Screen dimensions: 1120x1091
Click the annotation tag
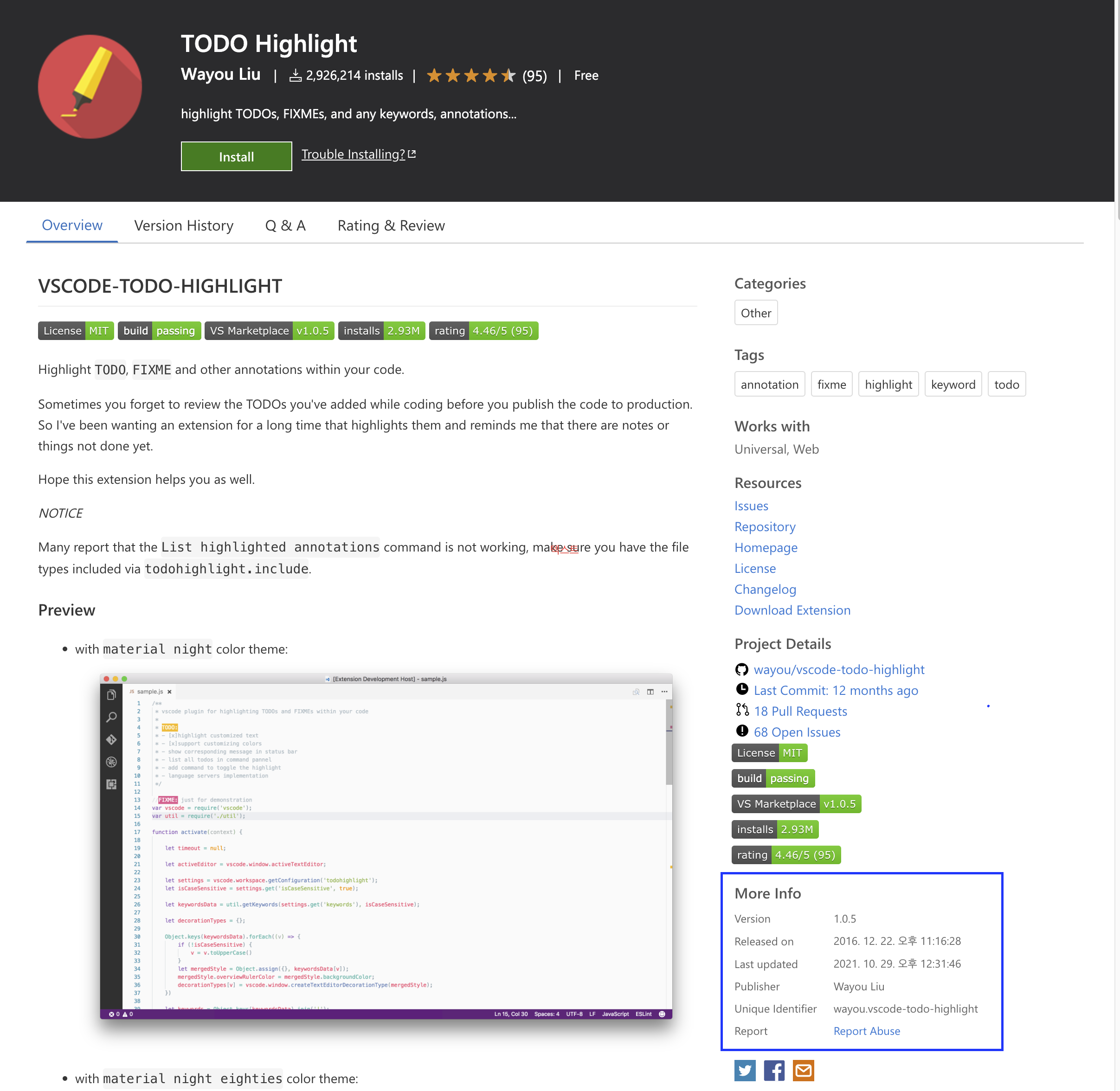click(769, 385)
